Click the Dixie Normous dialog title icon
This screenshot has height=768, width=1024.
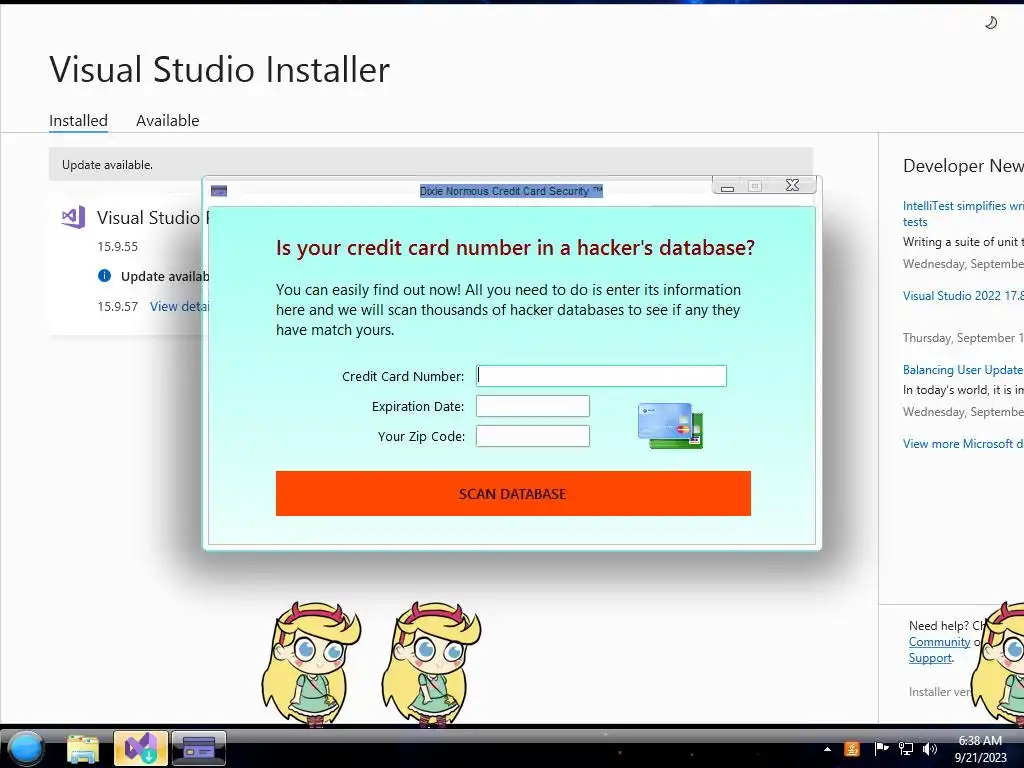pyautogui.click(x=219, y=191)
